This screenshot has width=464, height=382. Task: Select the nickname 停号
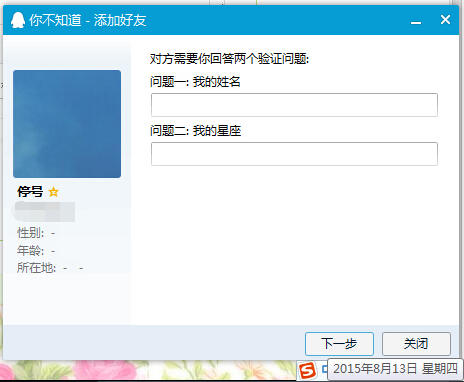30,192
